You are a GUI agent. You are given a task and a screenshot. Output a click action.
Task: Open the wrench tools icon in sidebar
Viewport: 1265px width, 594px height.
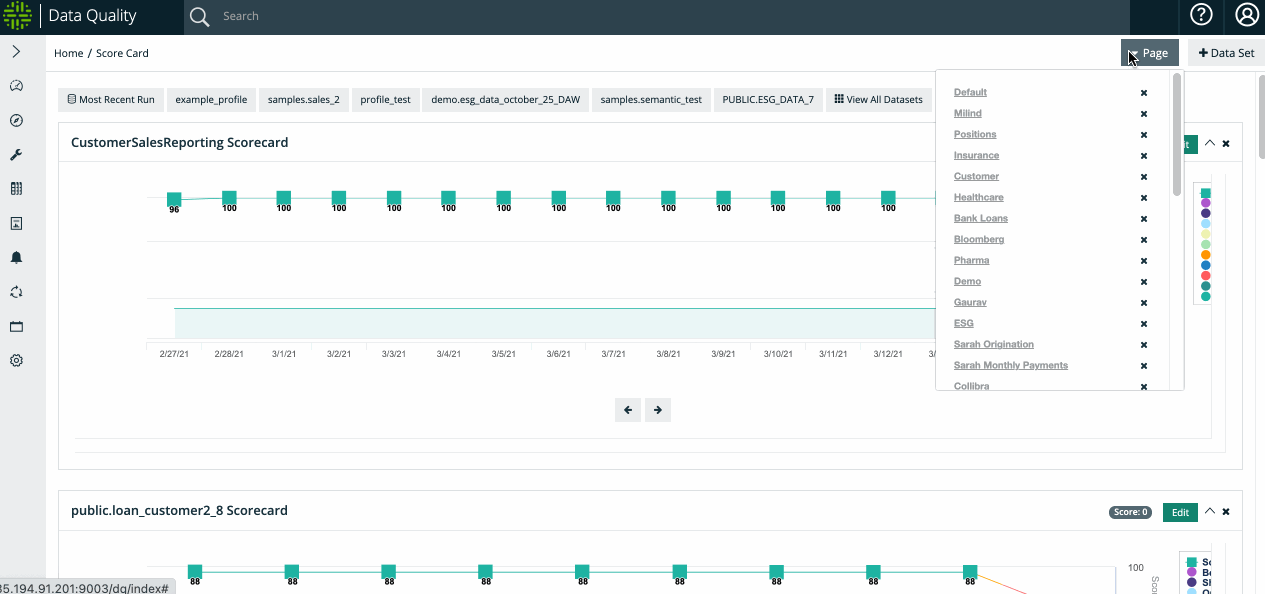tap(16, 155)
